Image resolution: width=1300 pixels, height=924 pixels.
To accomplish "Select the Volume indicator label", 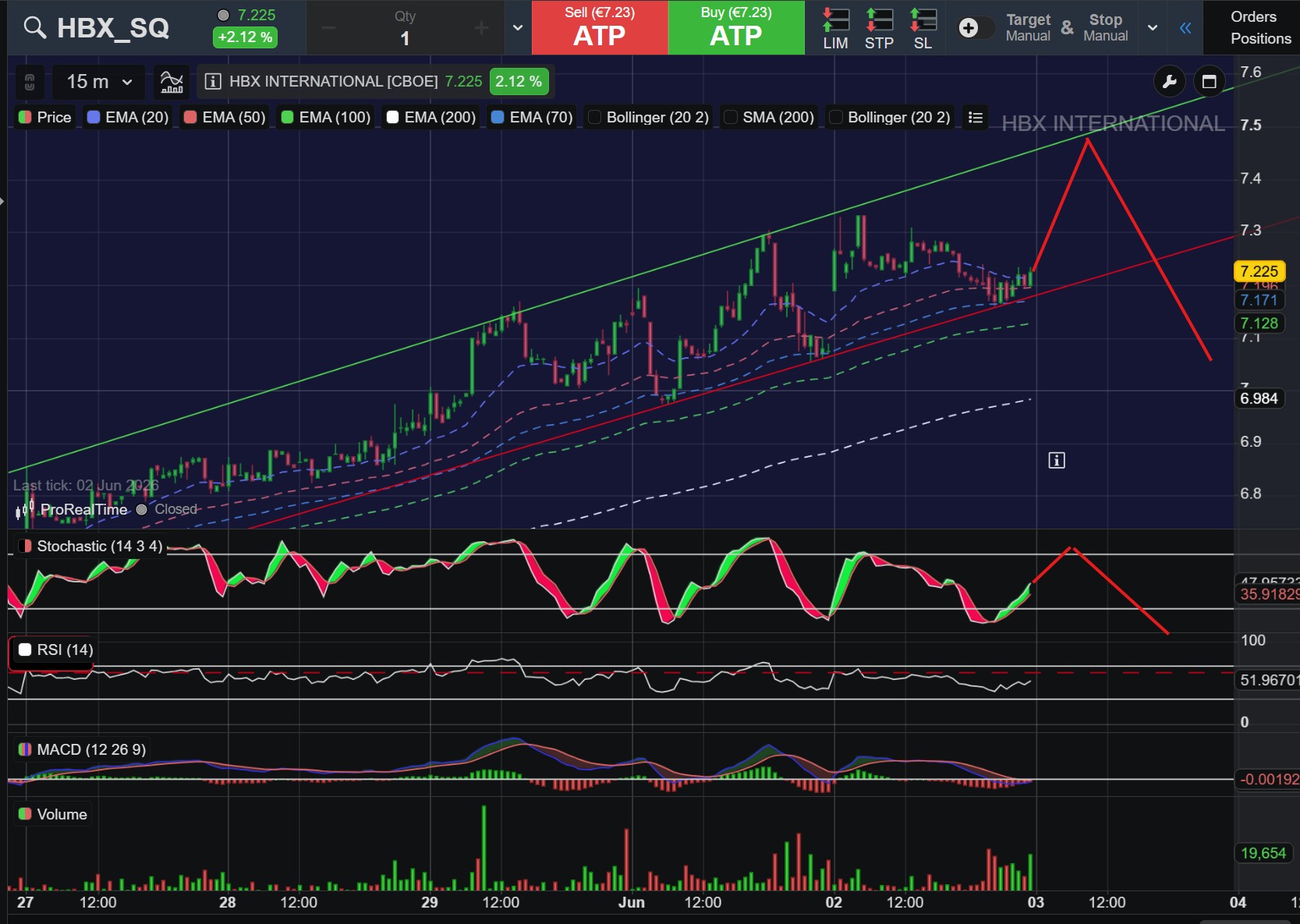I will [x=62, y=814].
